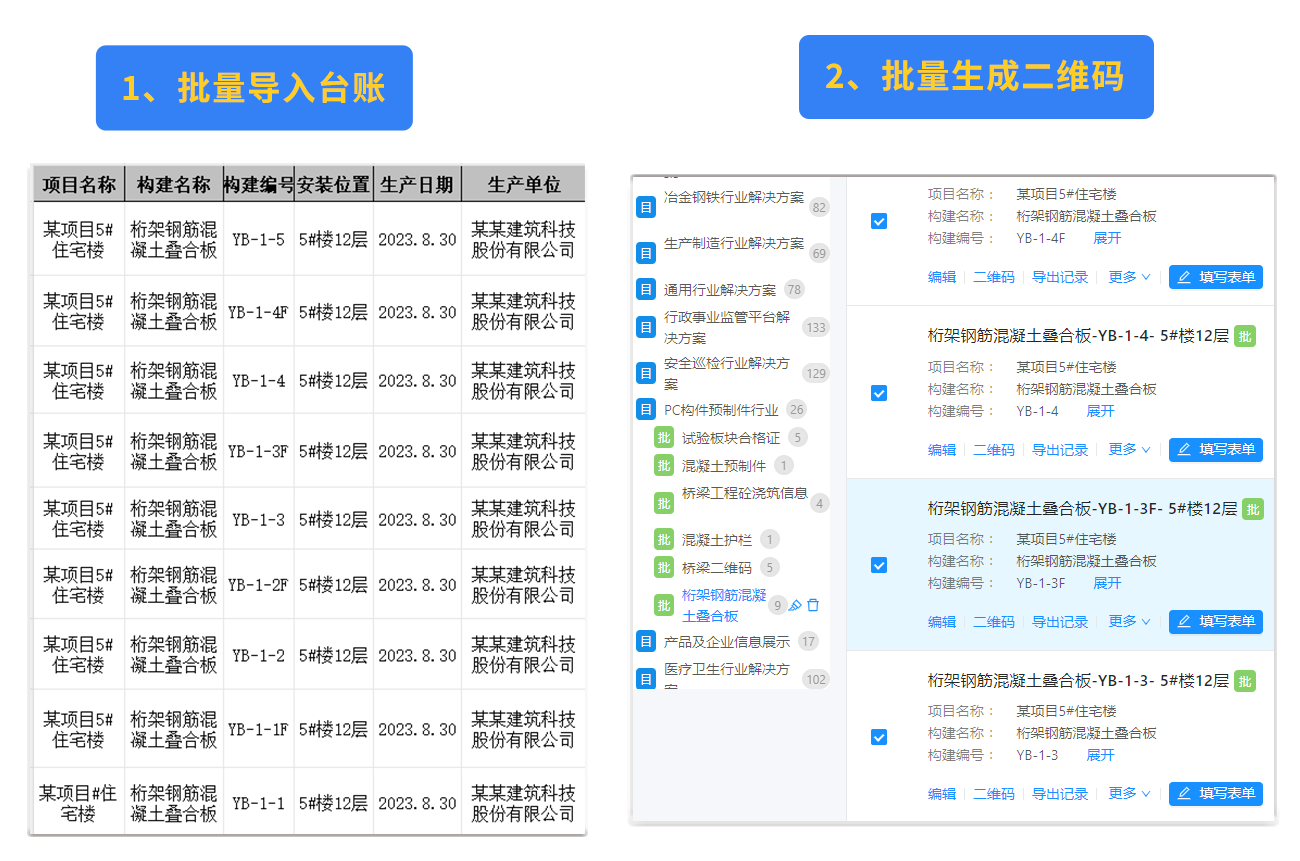Toggle the checkbox for record YB-1-3F
Image resolution: width=1300 pixels, height=861 pixels.
click(879, 565)
